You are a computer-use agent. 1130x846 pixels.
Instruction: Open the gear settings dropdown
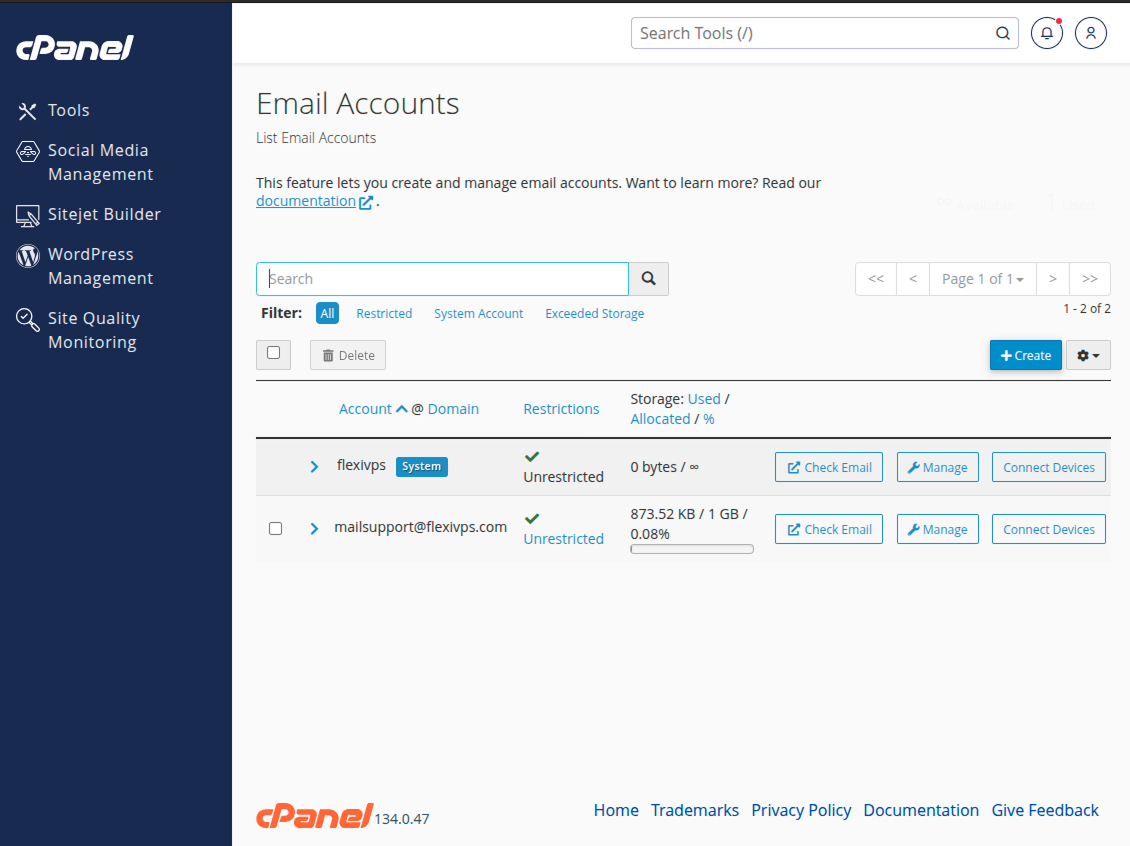(x=1088, y=355)
